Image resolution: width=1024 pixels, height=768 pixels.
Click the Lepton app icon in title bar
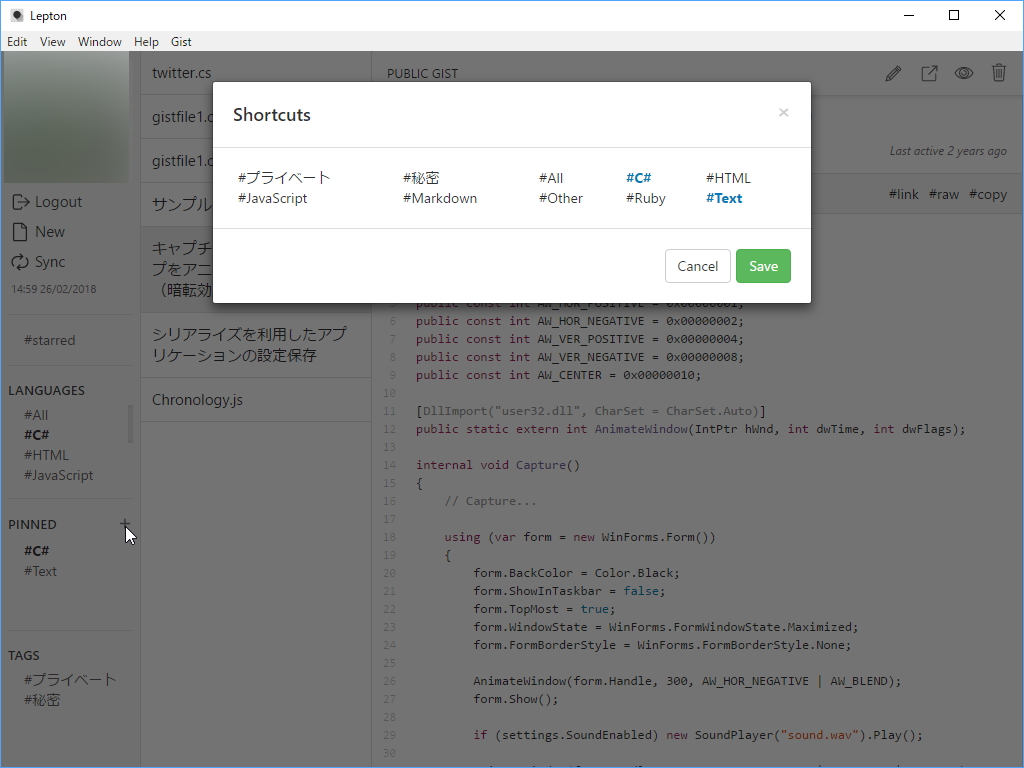(17, 15)
